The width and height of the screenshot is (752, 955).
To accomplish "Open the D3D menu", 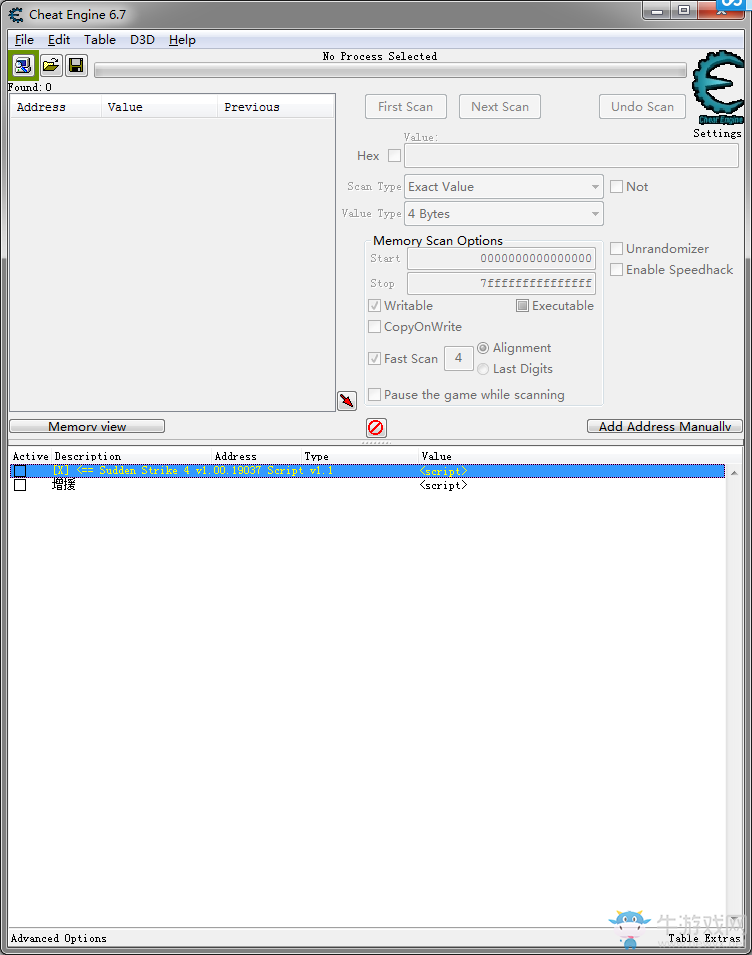I will [142, 40].
